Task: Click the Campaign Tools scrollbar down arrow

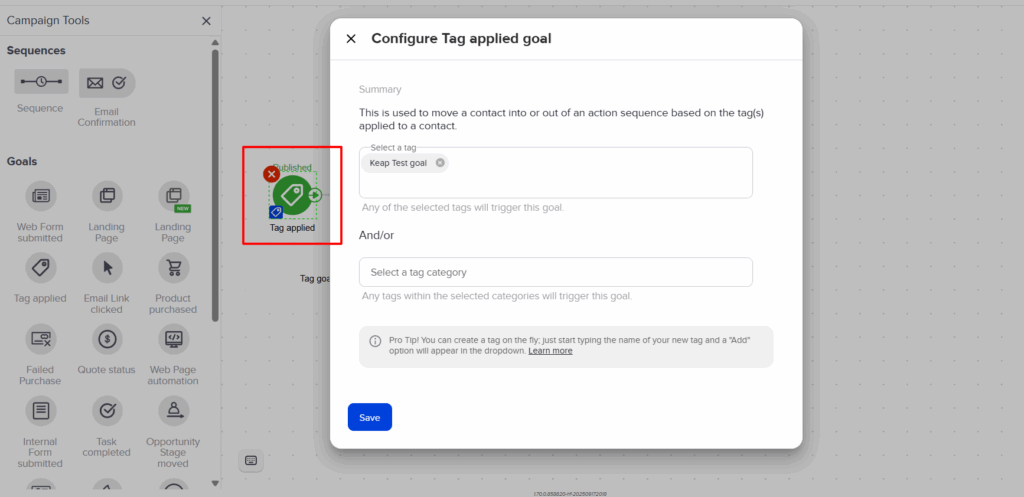Action: pyautogui.click(x=216, y=483)
